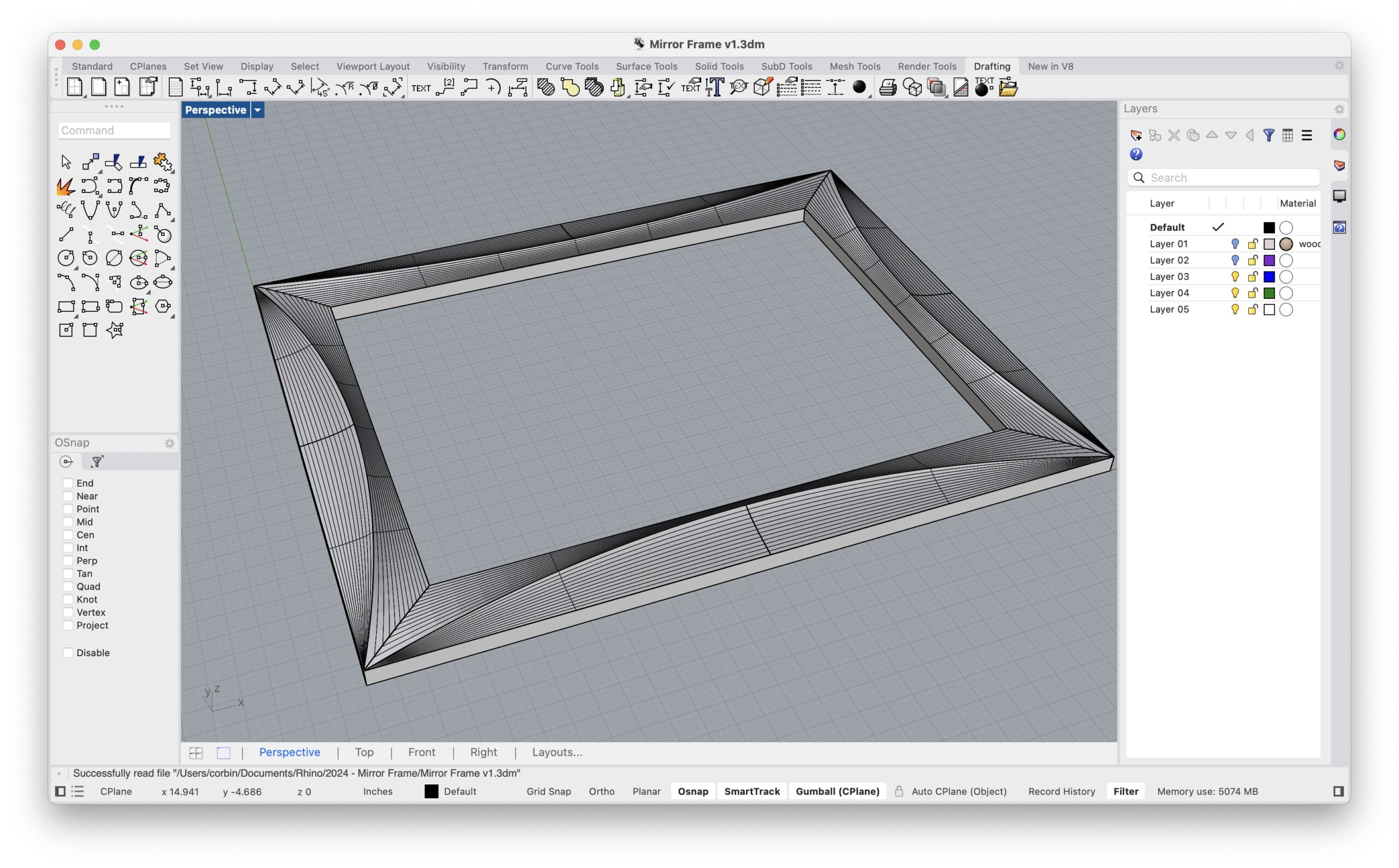The height and width of the screenshot is (868, 1399).
Task: Open the Default layer status bar selector
Action: pyautogui.click(x=450, y=791)
